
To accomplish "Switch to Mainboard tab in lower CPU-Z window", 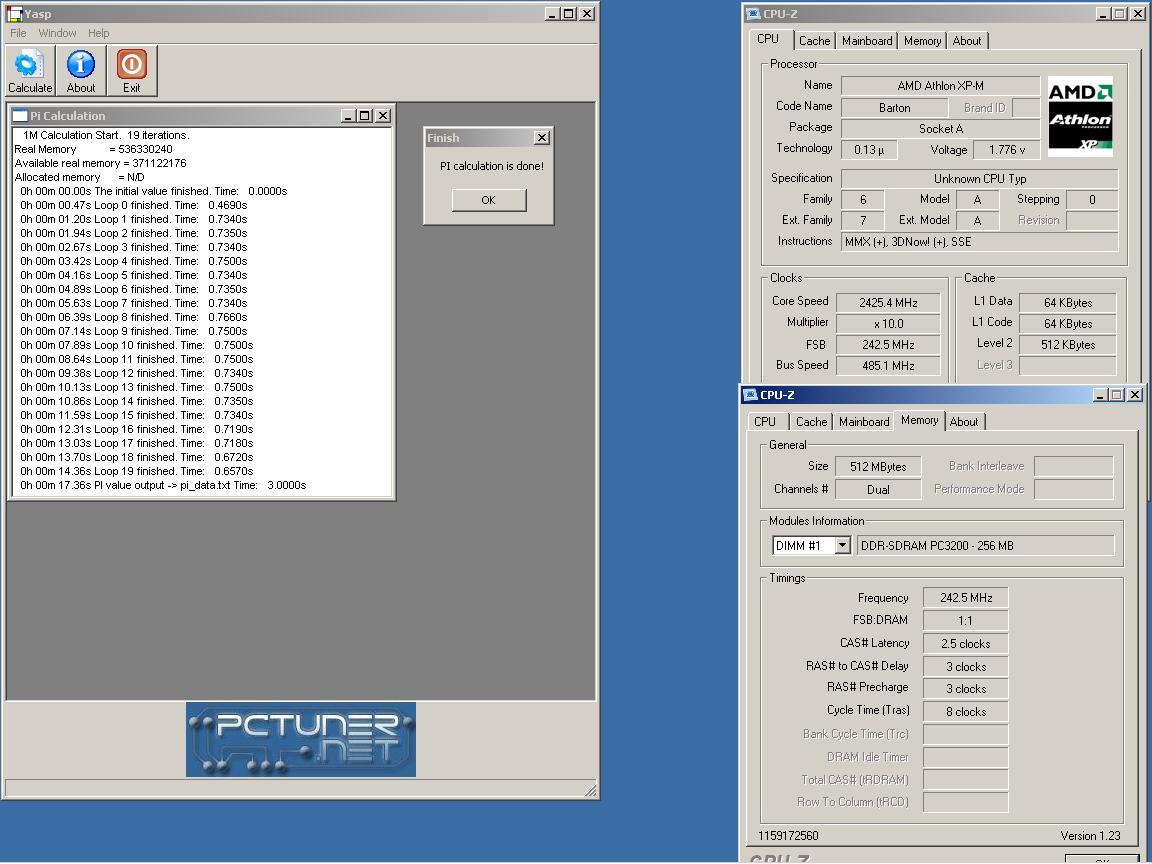I will click(864, 422).
